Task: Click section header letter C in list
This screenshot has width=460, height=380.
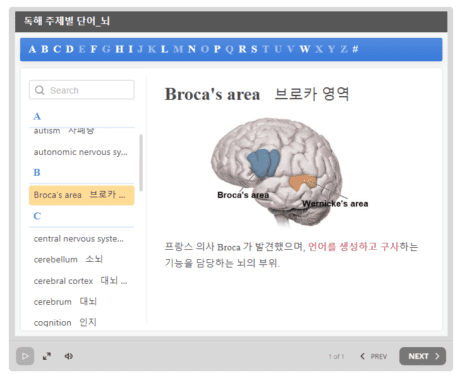Action: coord(37,216)
